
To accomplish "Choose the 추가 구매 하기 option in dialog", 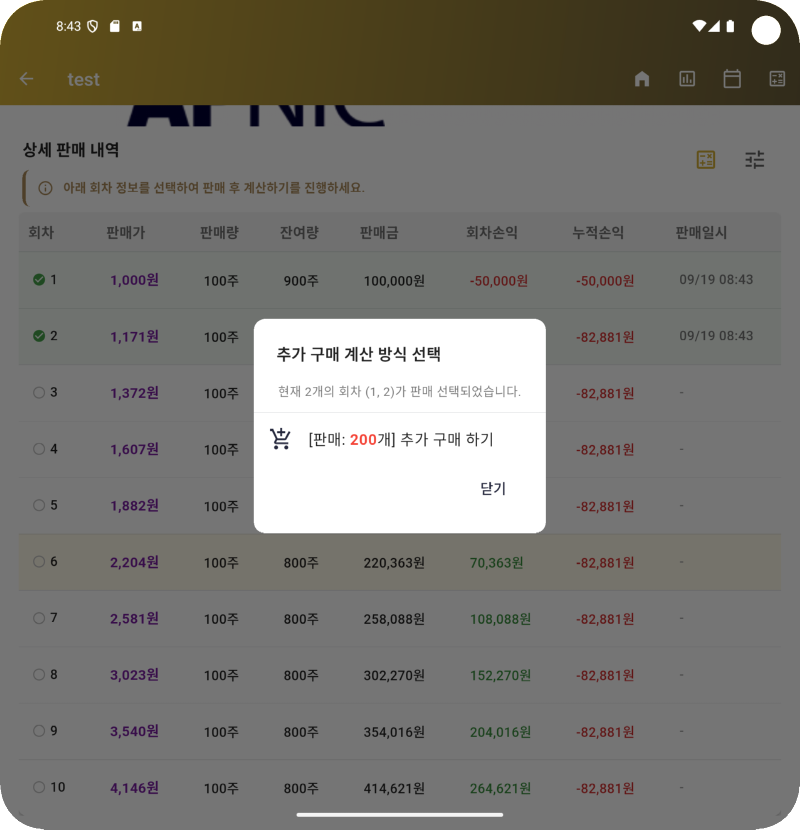I will pos(400,439).
